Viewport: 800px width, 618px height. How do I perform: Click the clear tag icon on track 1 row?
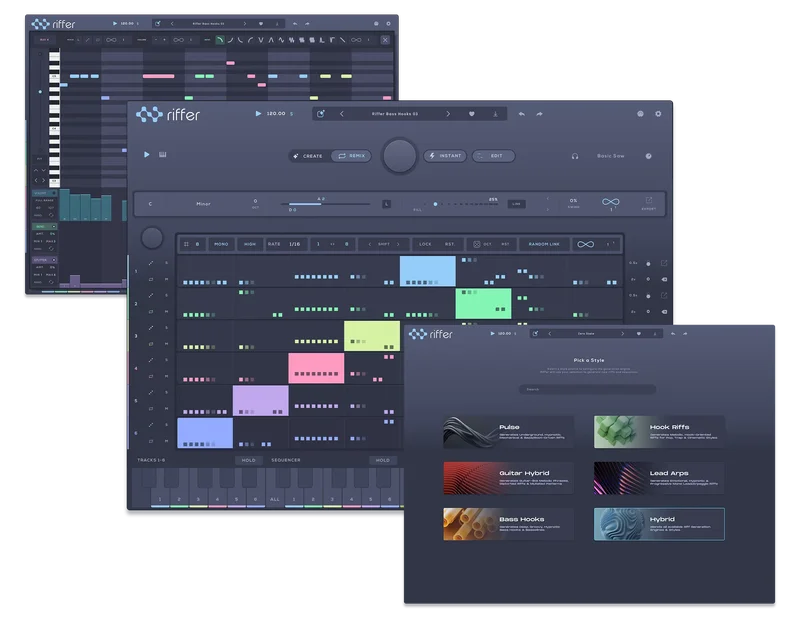coord(664,280)
